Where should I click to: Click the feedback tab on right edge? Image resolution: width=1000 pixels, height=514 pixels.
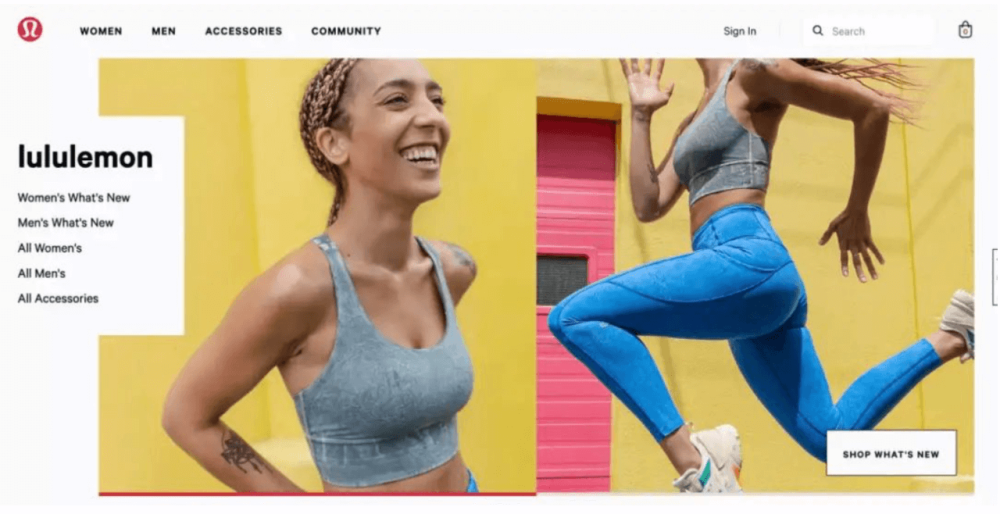(x=996, y=277)
